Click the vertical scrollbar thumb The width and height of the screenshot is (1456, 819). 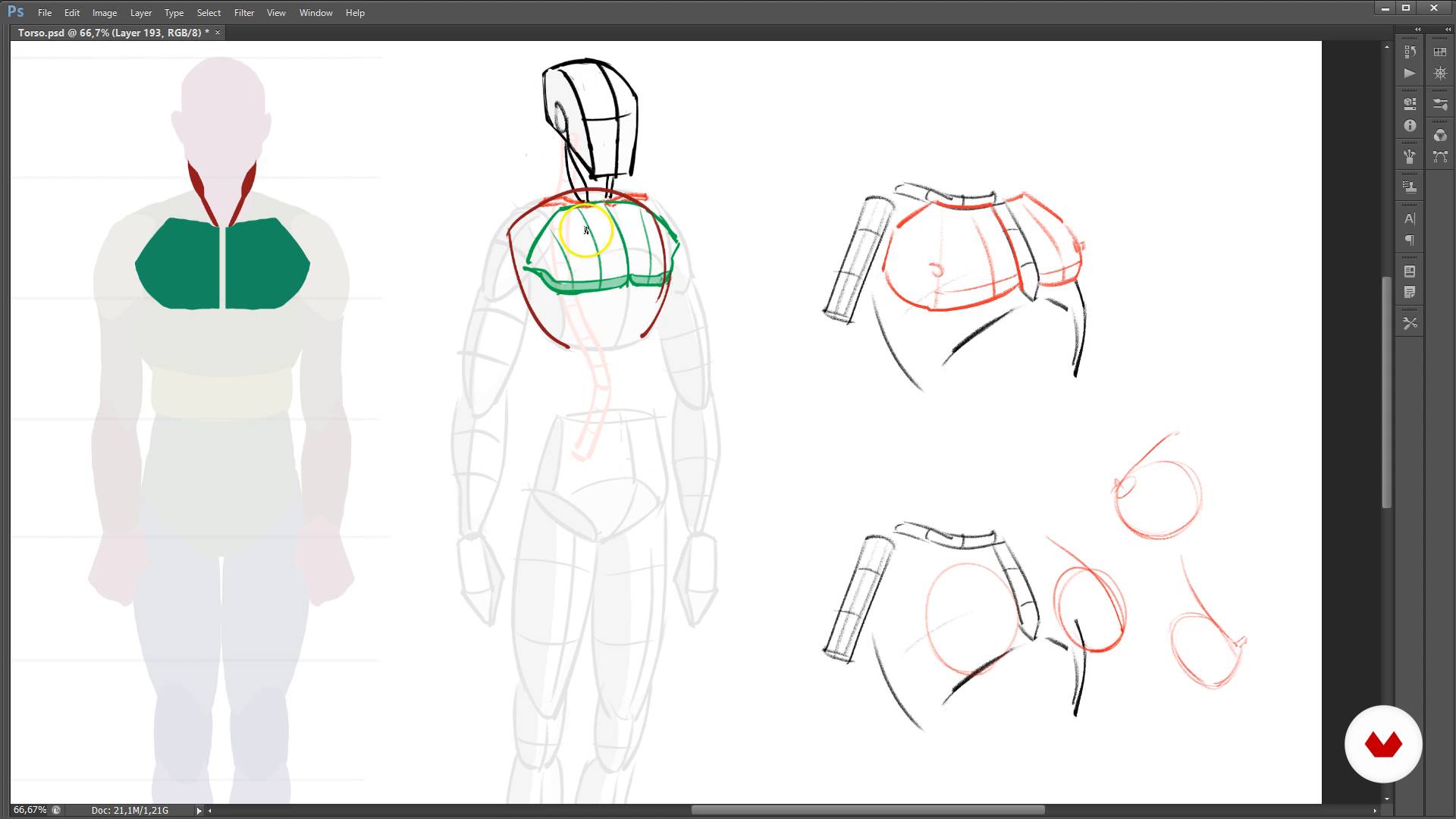[x=1386, y=393]
